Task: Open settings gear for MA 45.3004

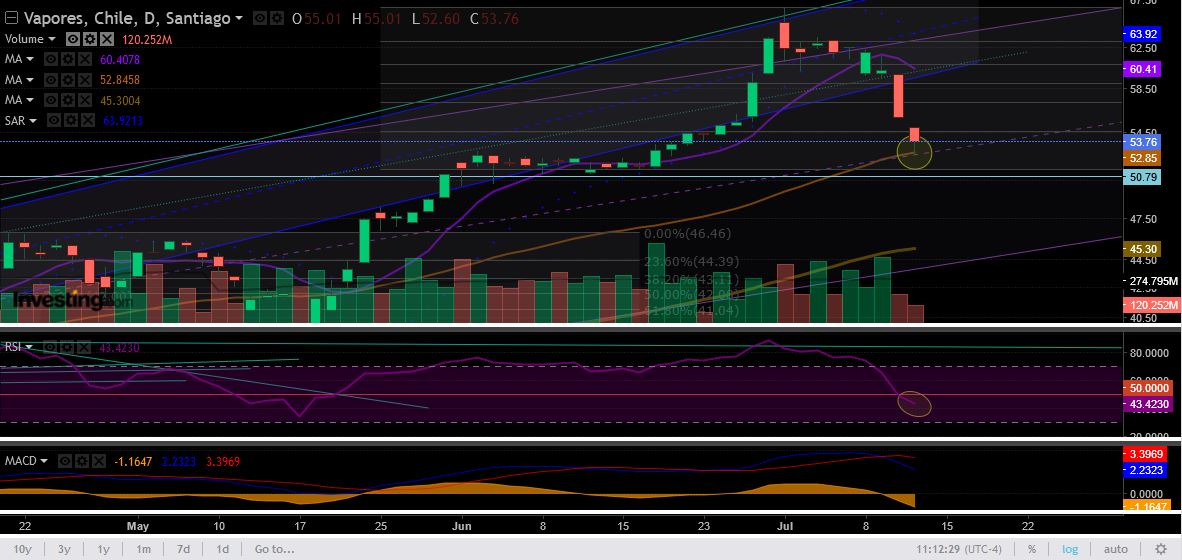Action: click(x=68, y=99)
